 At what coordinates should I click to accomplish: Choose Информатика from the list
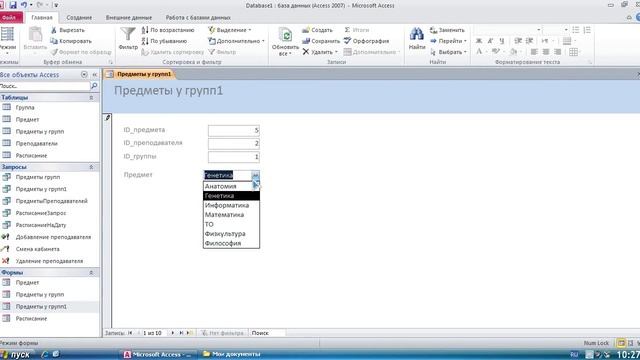[231, 205]
